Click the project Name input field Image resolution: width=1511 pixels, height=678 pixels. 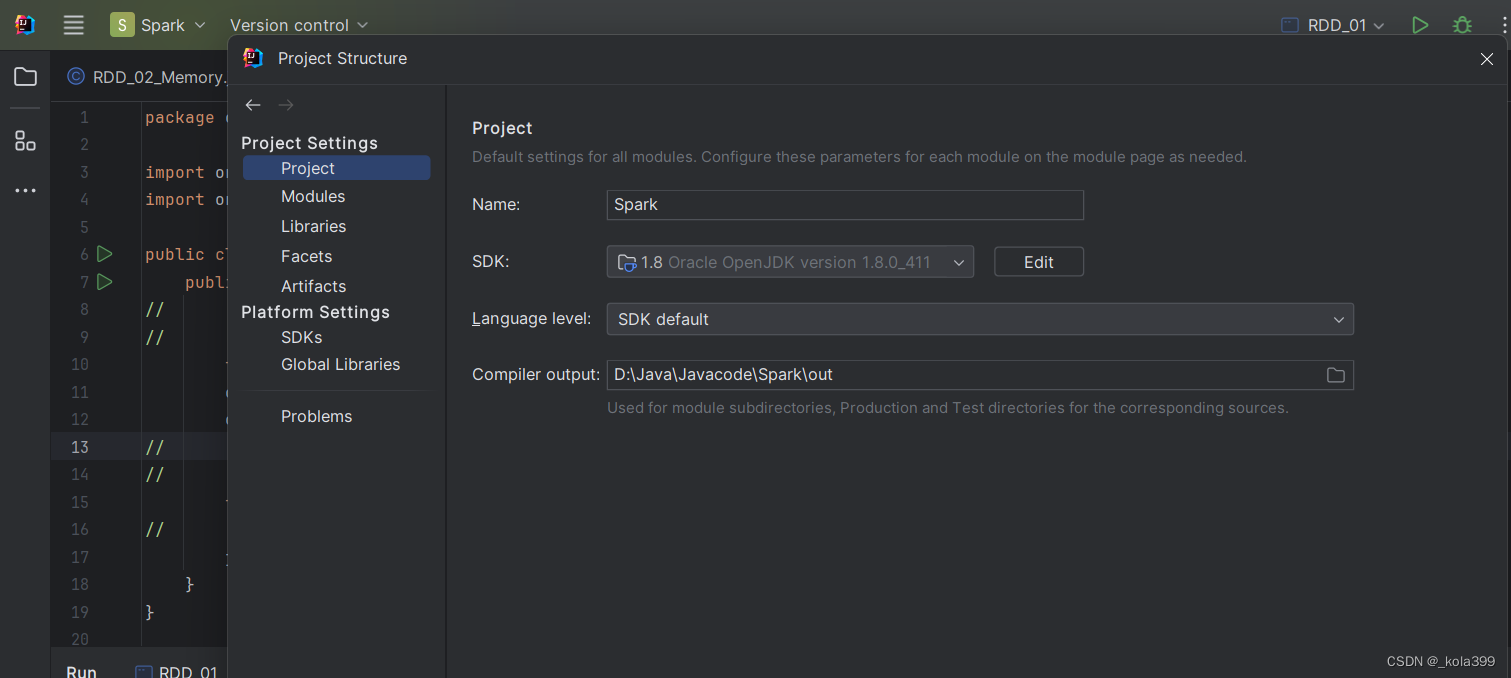tap(845, 205)
